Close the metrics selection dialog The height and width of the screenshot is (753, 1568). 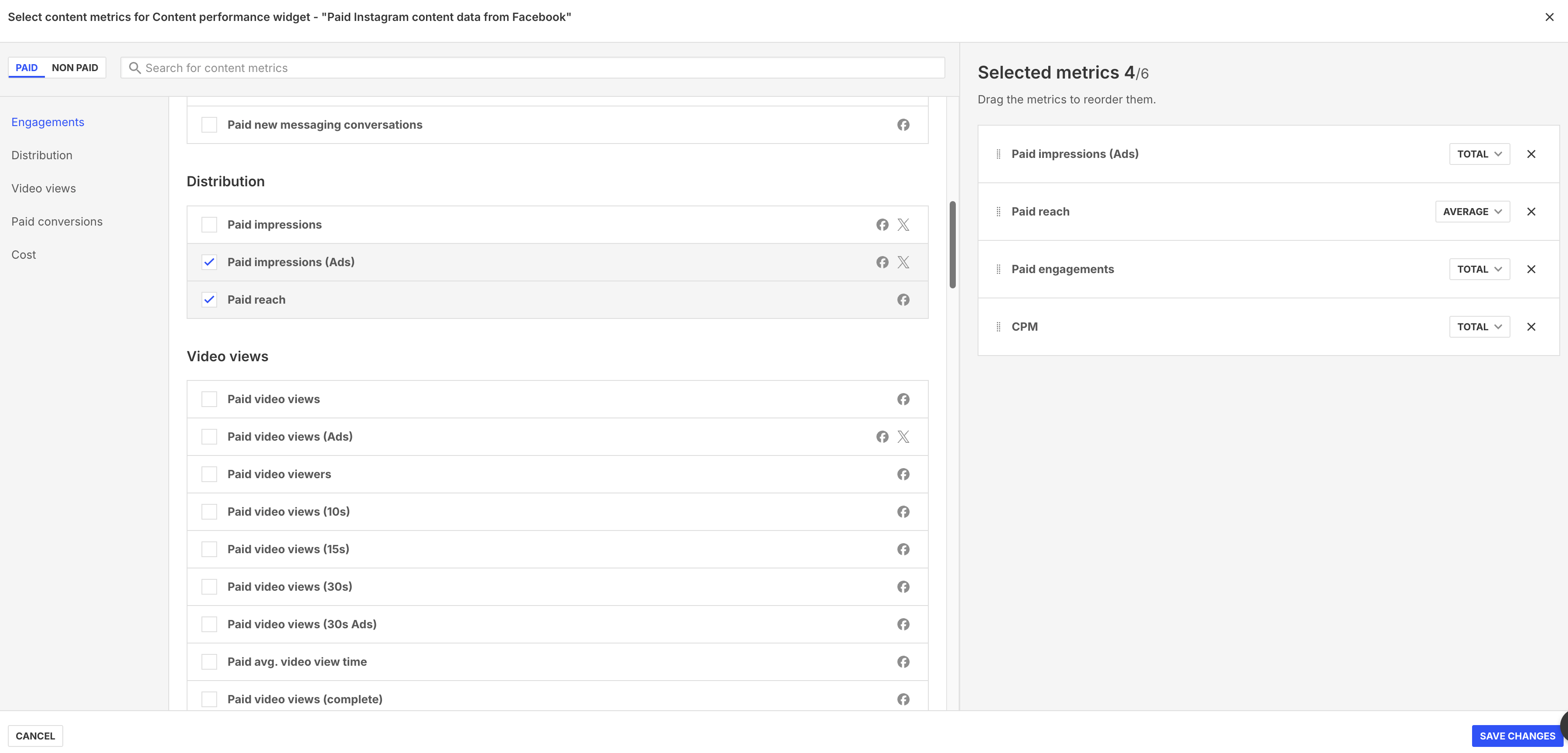coord(1549,17)
